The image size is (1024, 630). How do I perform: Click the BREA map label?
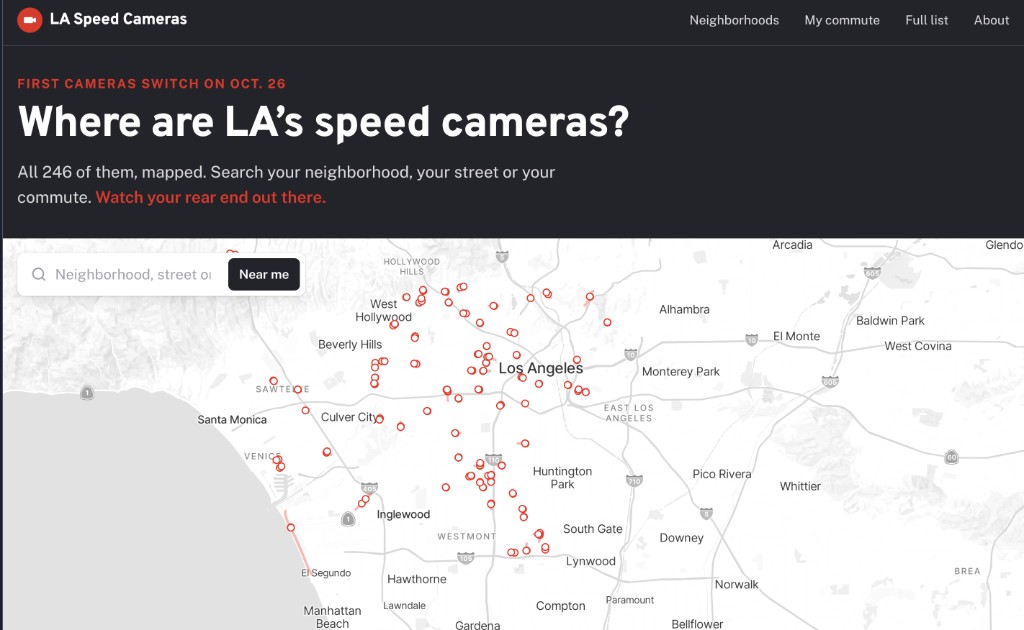967,571
